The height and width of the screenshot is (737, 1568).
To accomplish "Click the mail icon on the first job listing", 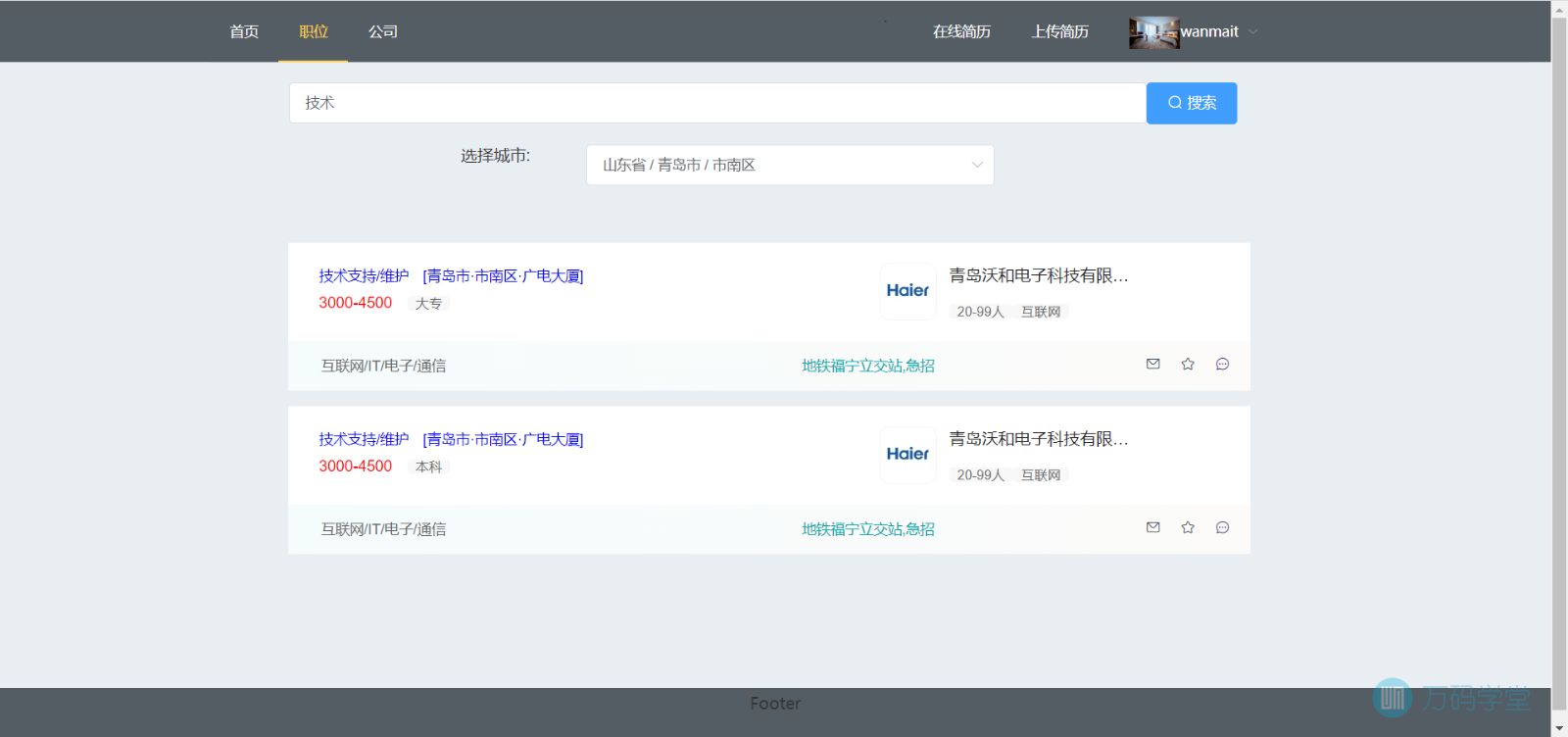I will (x=1152, y=364).
